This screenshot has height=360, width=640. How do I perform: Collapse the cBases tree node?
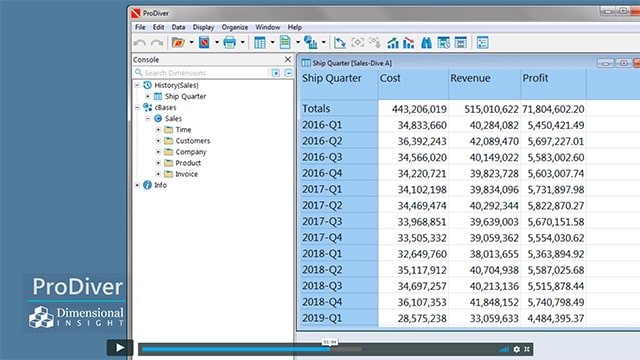click(x=137, y=107)
